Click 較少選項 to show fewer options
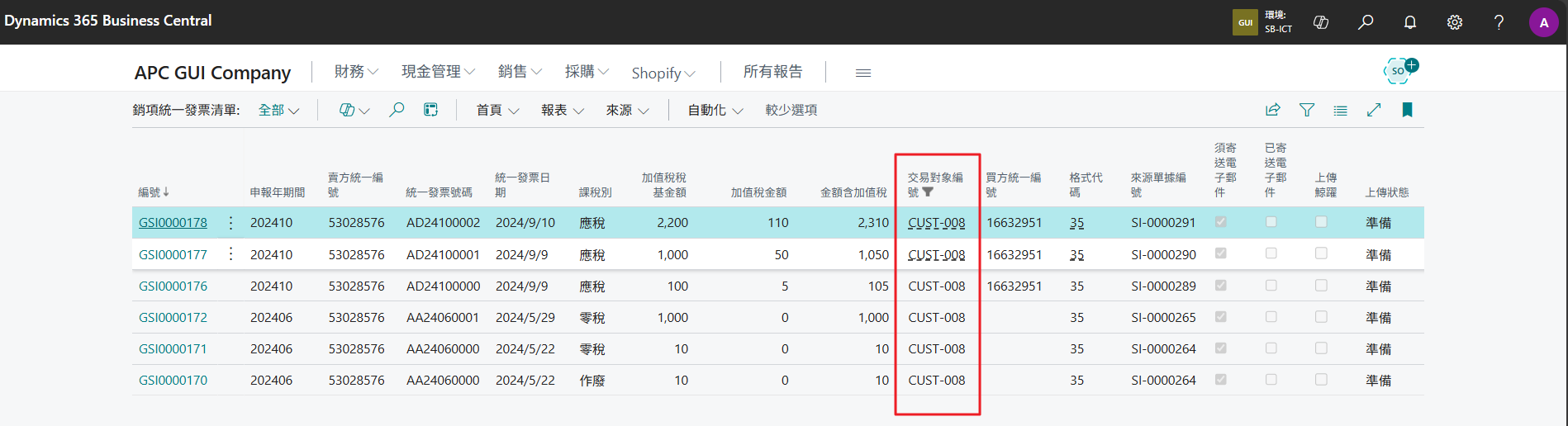1568x426 pixels. [791, 110]
